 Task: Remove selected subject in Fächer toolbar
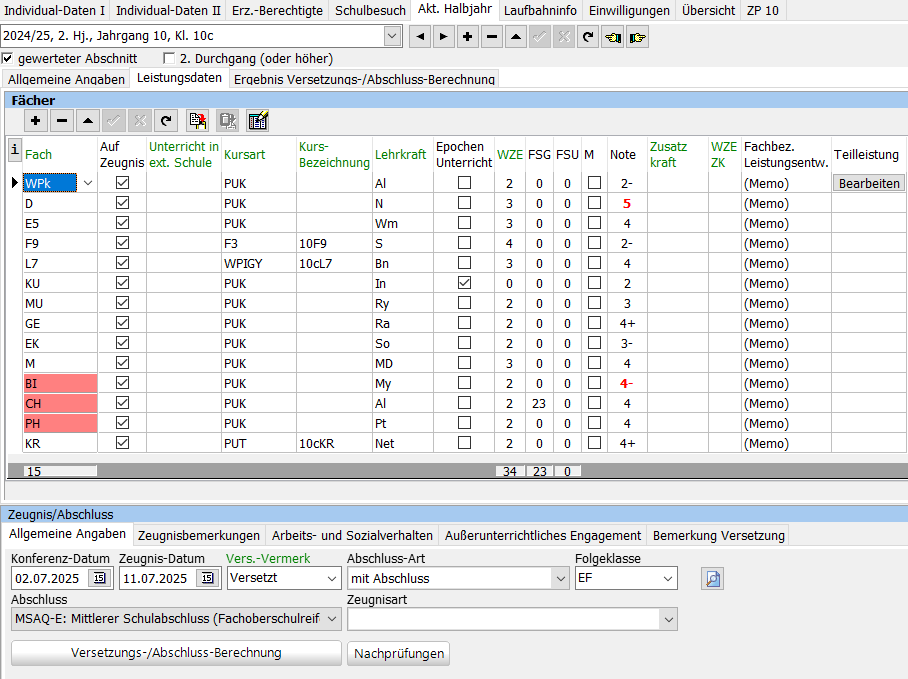pos(61,120)
